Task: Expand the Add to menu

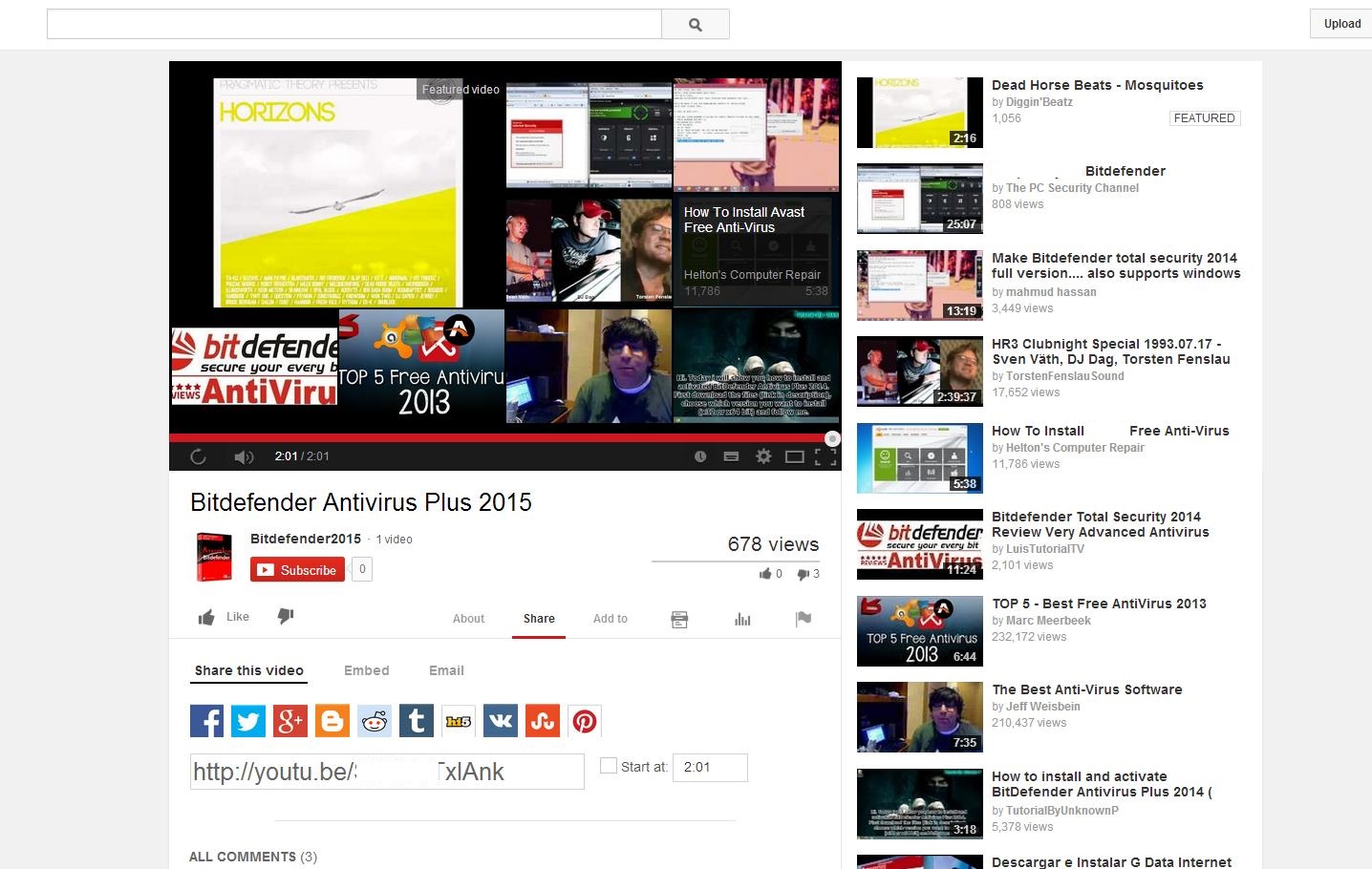Action: coord(610,619)
